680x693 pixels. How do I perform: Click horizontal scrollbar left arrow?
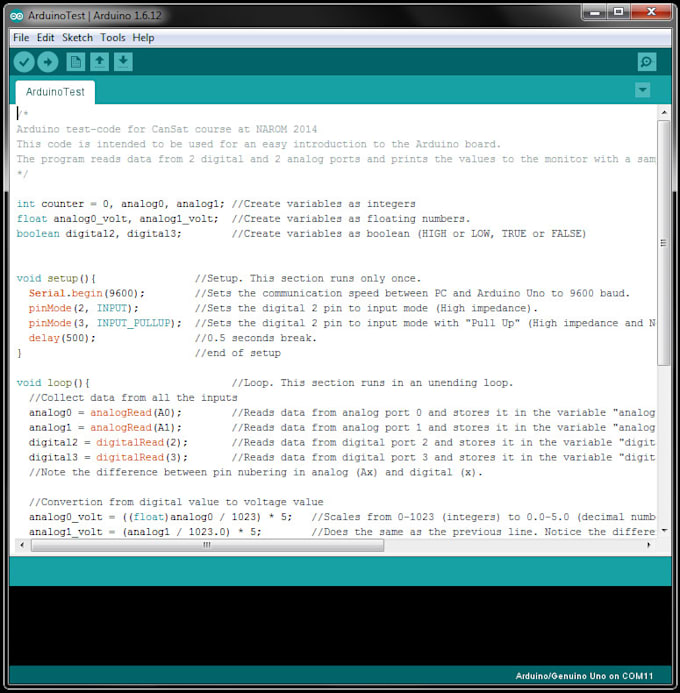(22, 545)
